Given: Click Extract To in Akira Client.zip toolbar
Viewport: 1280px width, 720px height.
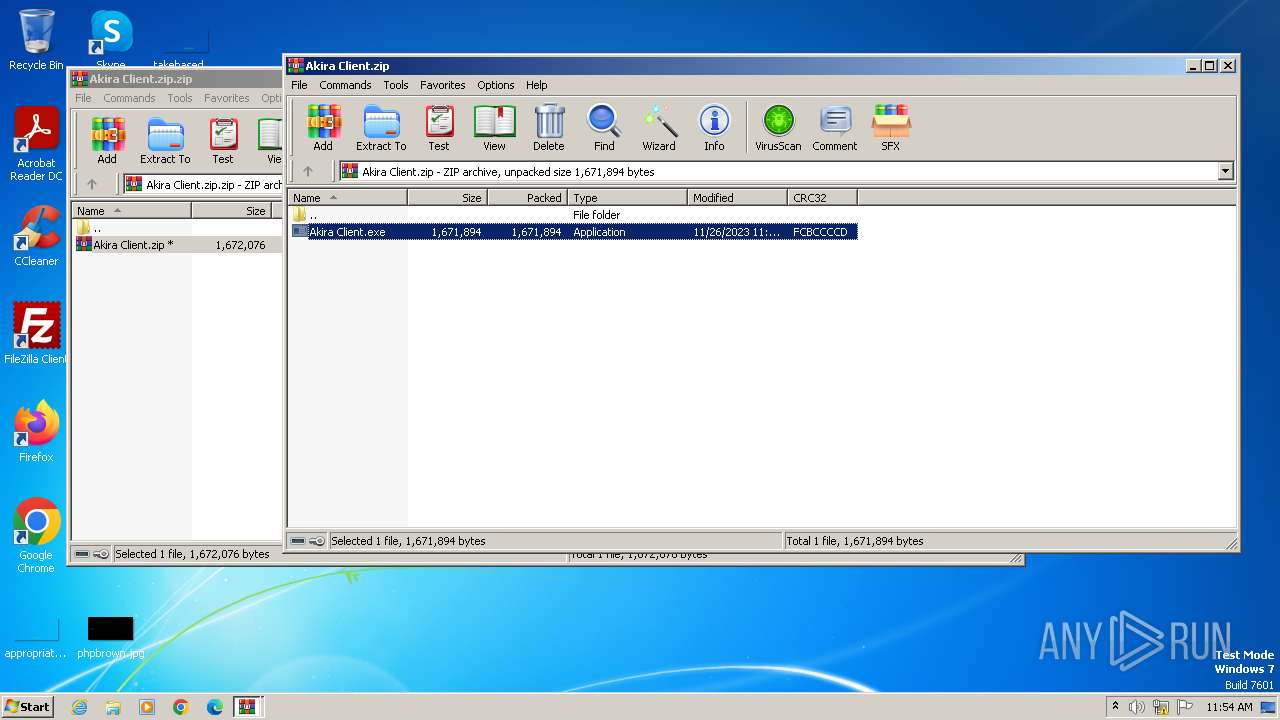Looking at the screenshot, I should (x=381, y=127).
